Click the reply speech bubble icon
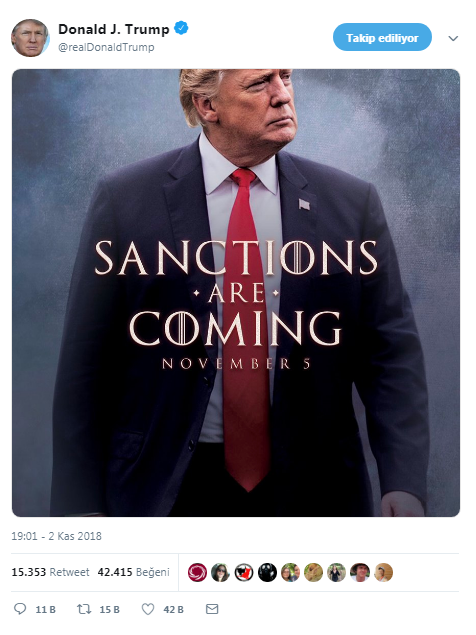The width and height of the screenshot is (476, 635). tap(20, 609)
